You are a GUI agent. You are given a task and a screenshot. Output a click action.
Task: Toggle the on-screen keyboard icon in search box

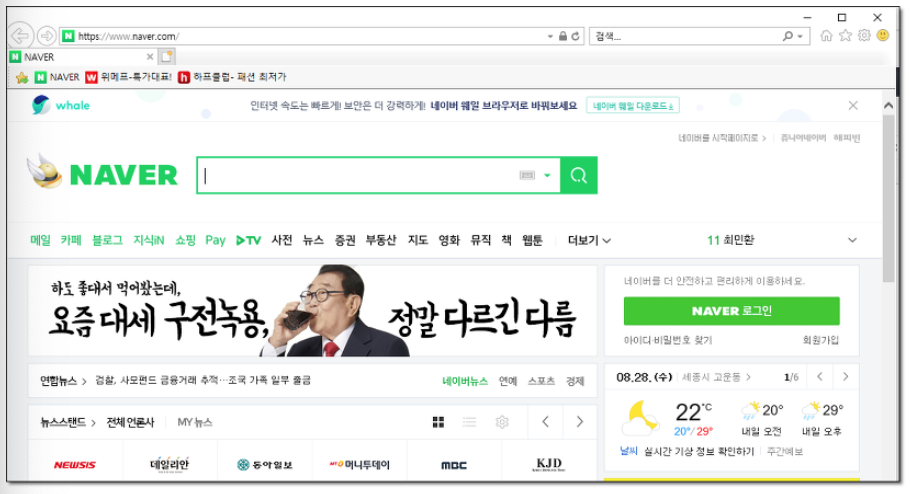click(527, 175)
